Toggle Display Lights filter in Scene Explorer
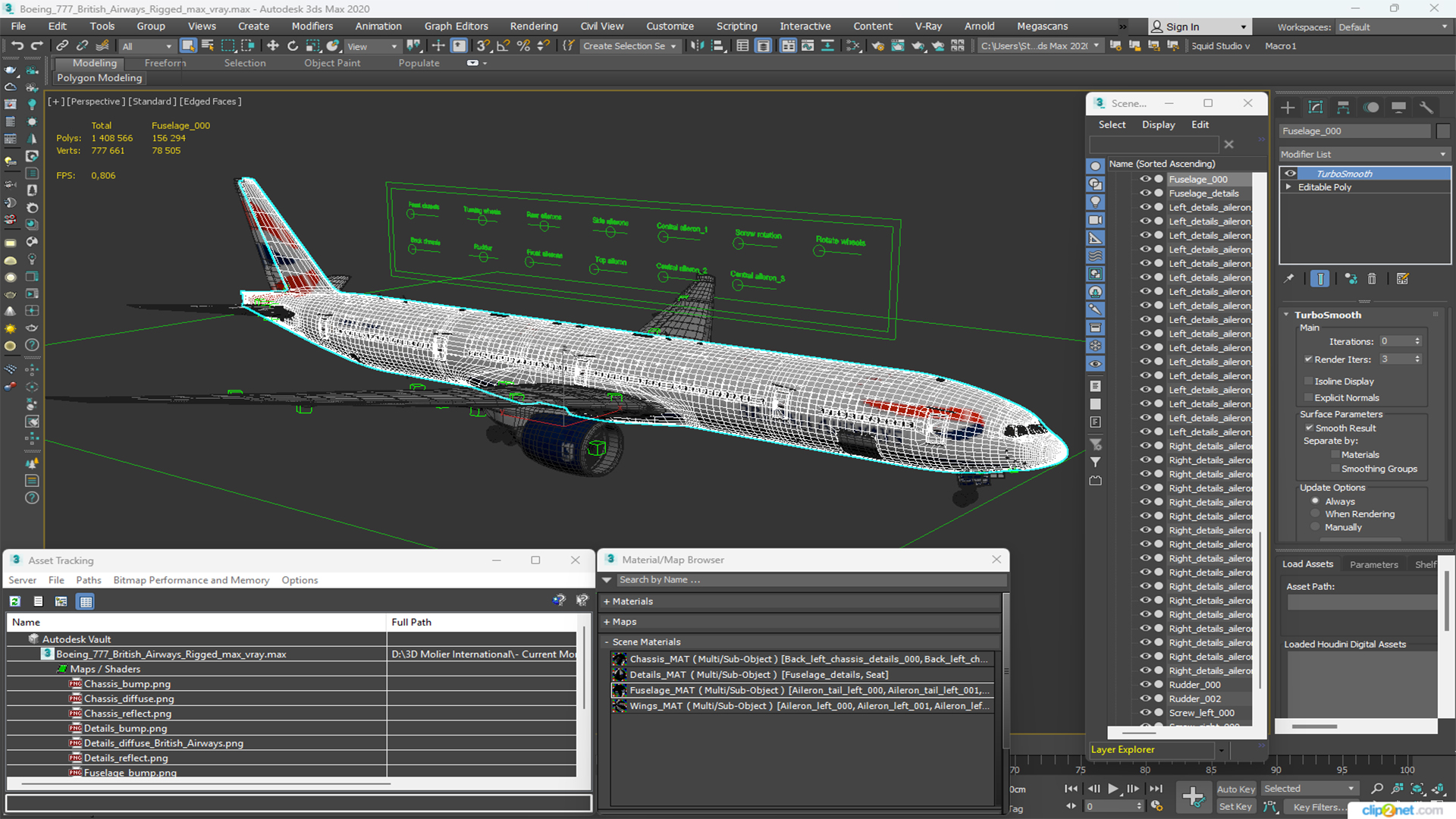 1096,202
